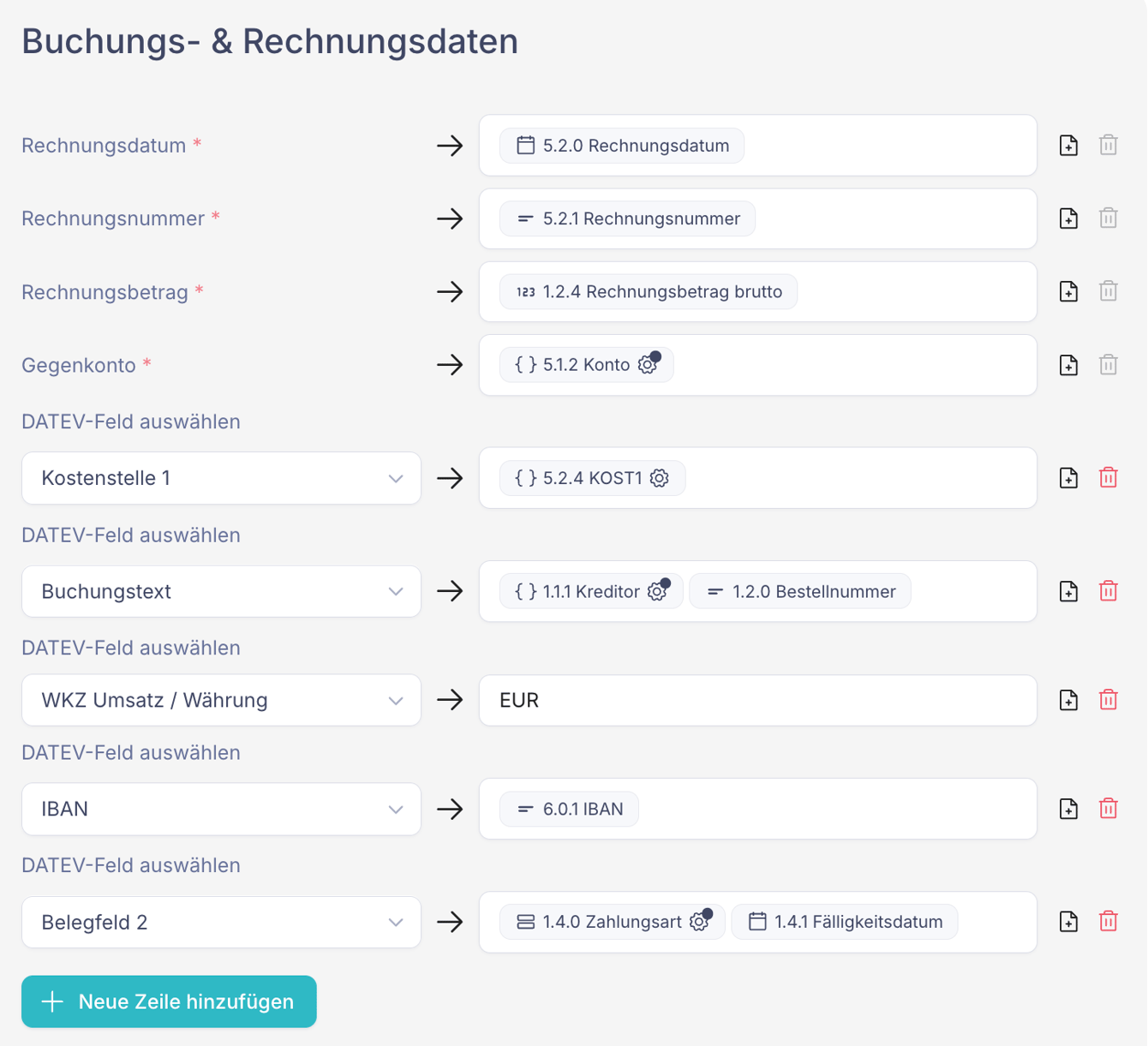Image resolution: width=1148 pixels, height=1046 pixels.
Task: Select the 1.2.0 Bestellnummer chip
Action: click(x=800, y=592)
